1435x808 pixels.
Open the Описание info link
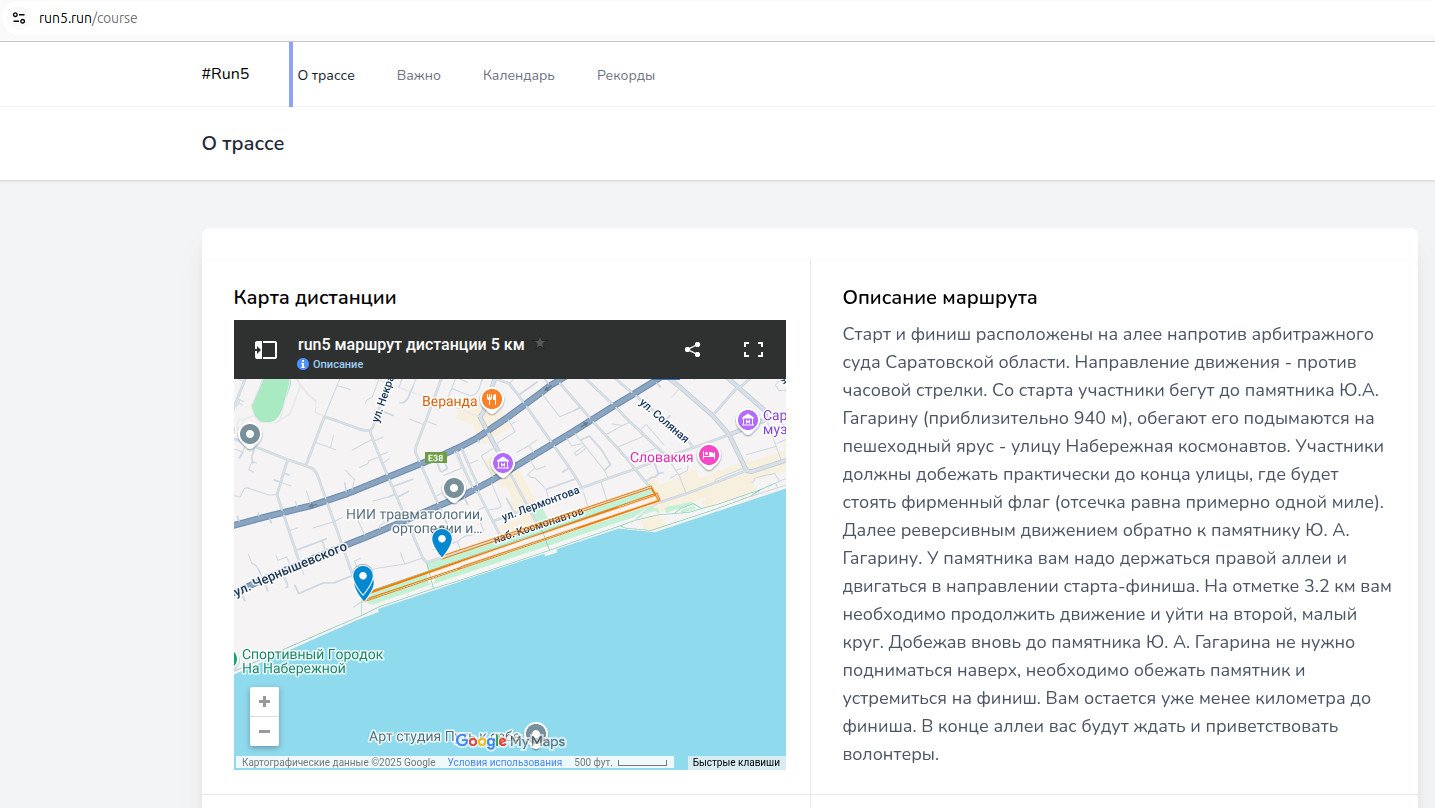331,364
